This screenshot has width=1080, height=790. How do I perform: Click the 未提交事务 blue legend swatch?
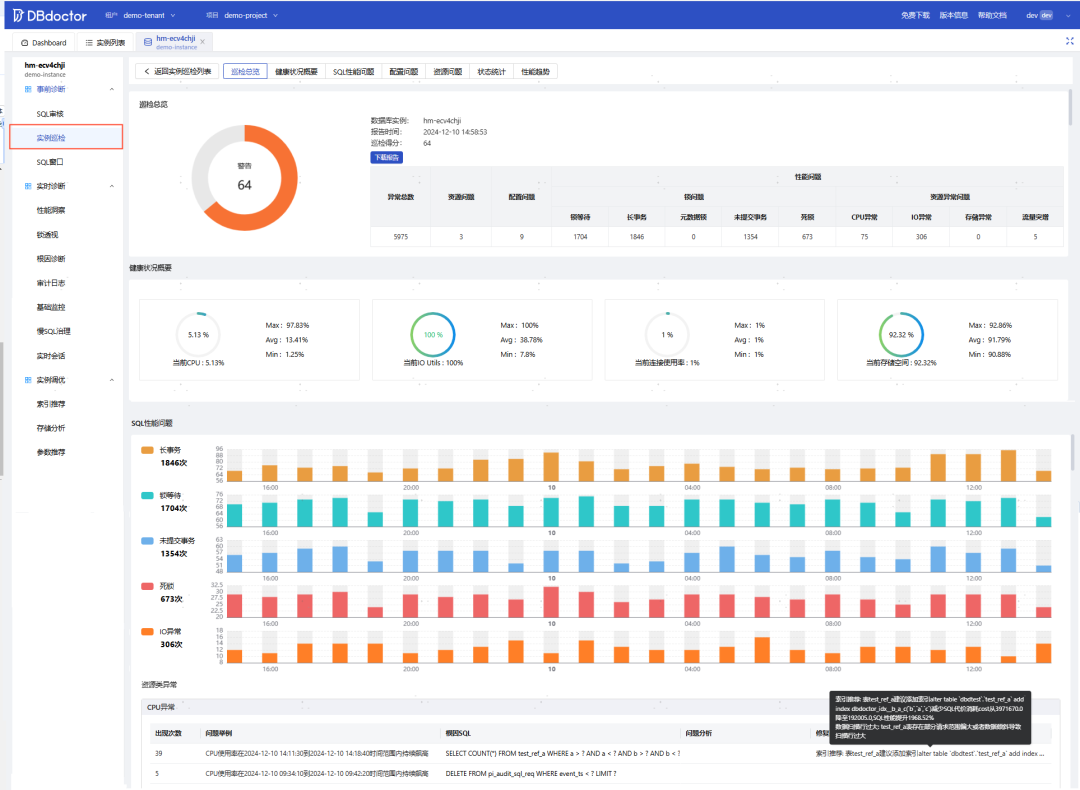tap(147, 541)
